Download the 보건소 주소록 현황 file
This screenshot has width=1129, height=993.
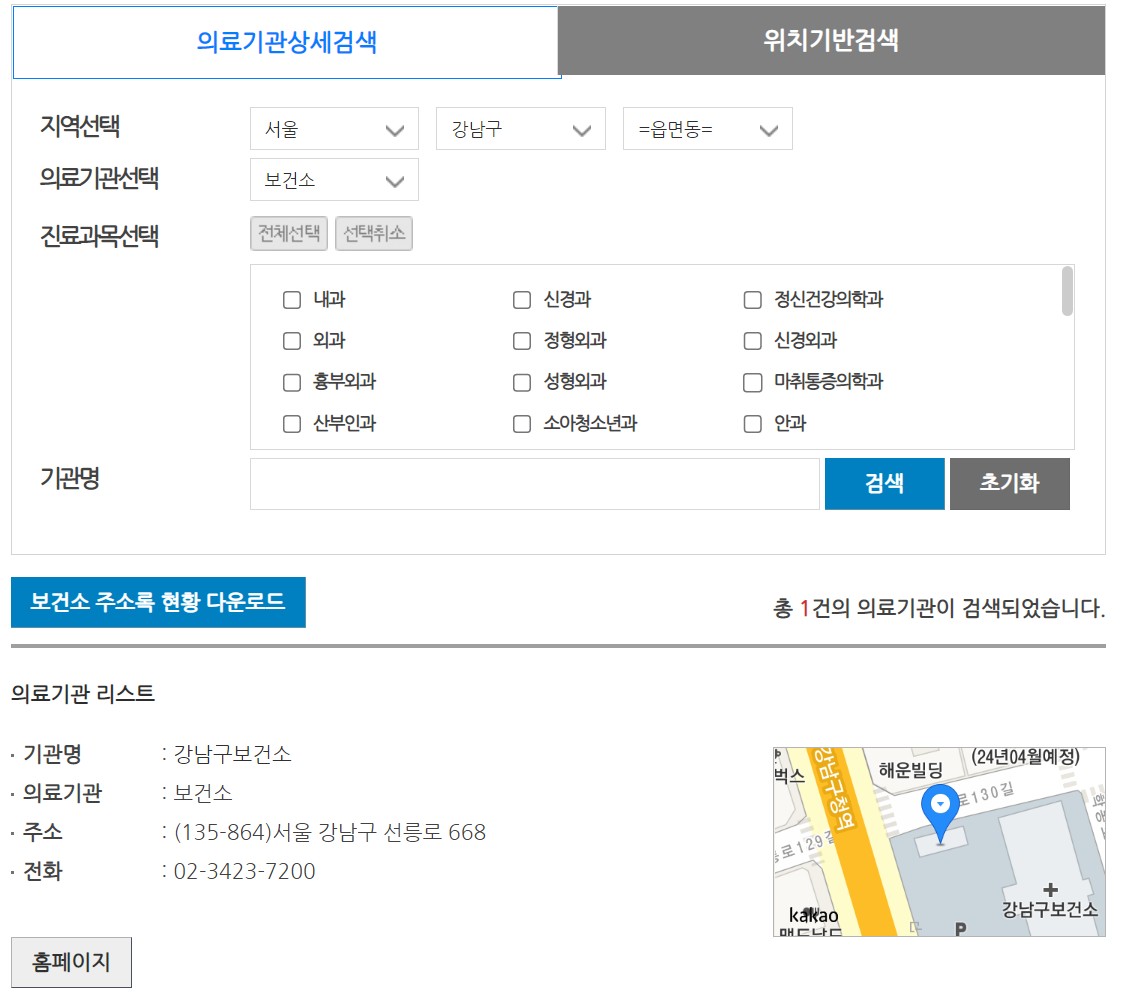click(157, 602)
